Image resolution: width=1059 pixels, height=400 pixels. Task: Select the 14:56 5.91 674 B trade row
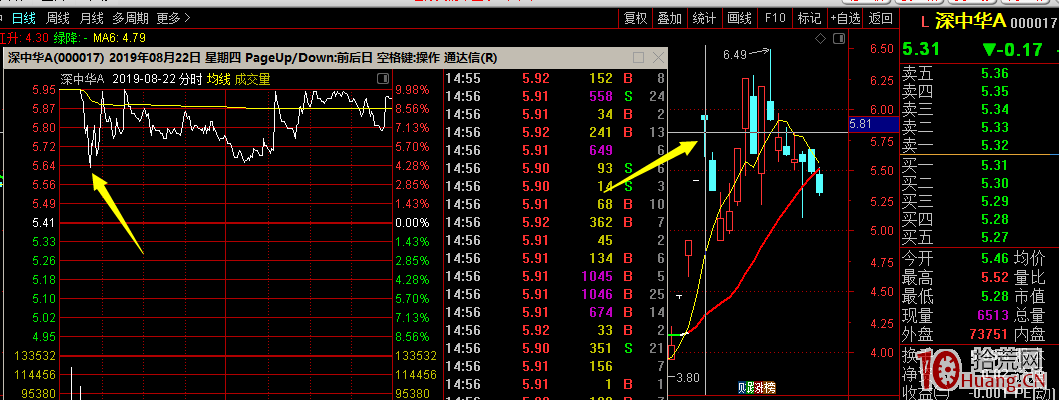555,312
